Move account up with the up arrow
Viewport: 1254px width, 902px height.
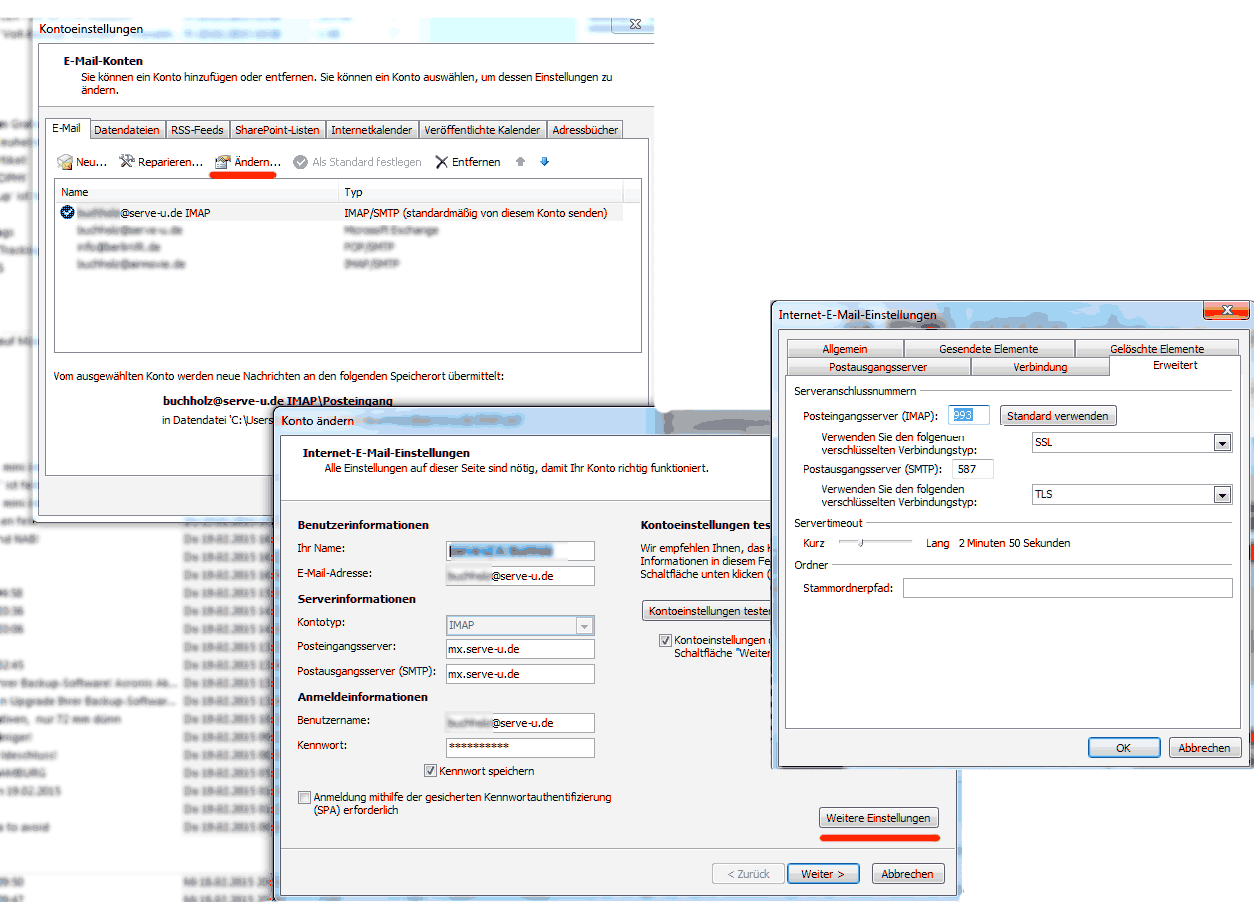tap(520, 162)
